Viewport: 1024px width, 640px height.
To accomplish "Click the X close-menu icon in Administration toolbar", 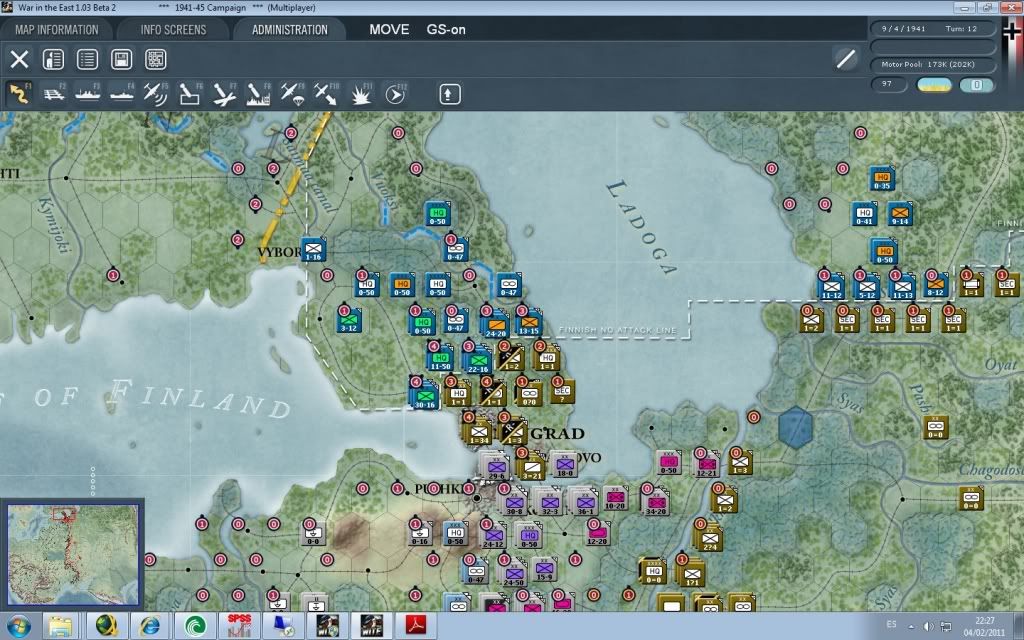I will [20, 59].
